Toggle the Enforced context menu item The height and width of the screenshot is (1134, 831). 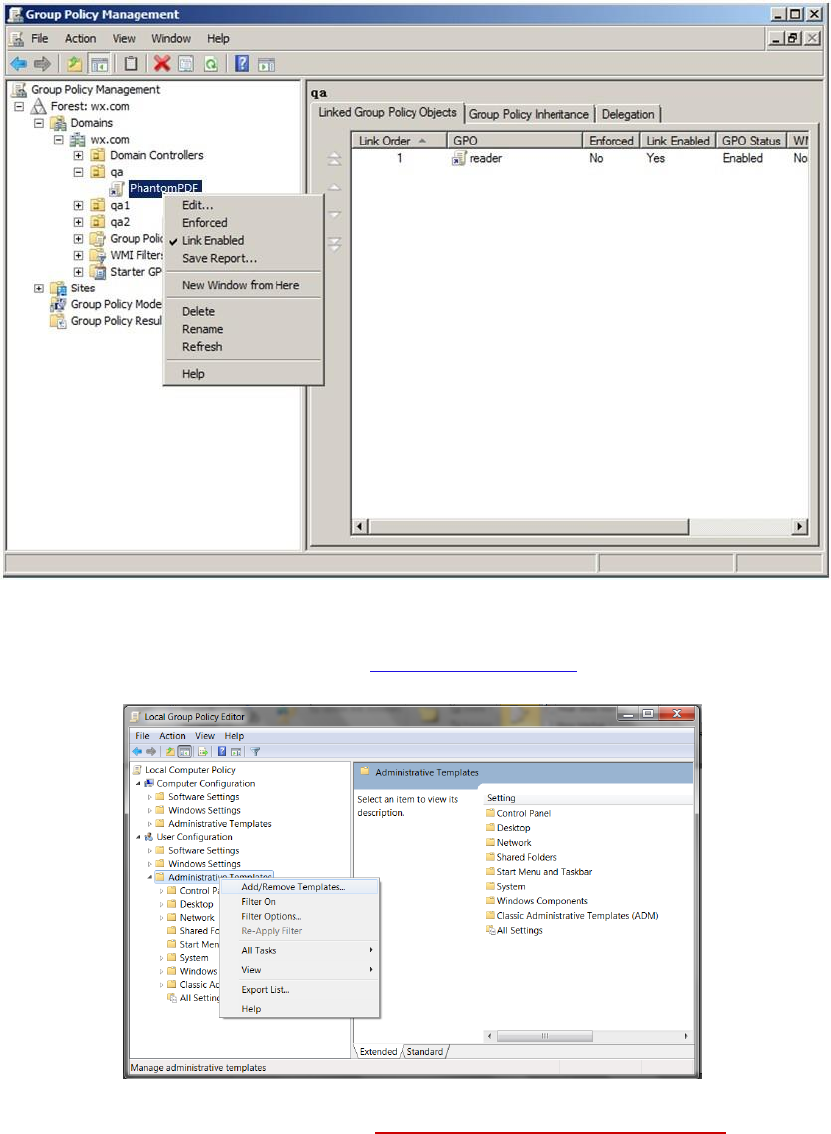[243, 223]
